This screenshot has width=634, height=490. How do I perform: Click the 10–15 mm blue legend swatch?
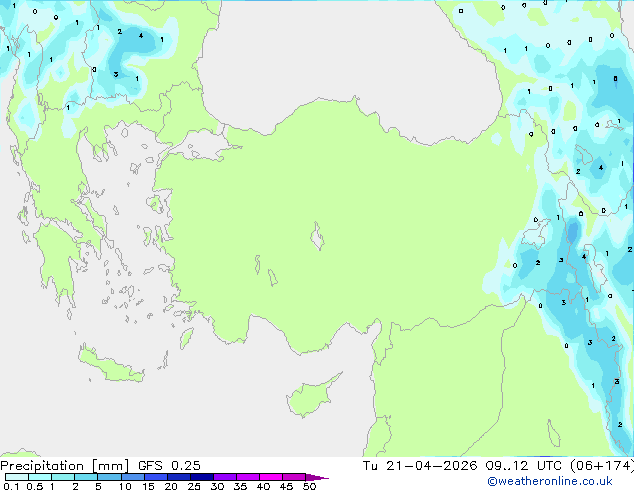coord(132,477)
